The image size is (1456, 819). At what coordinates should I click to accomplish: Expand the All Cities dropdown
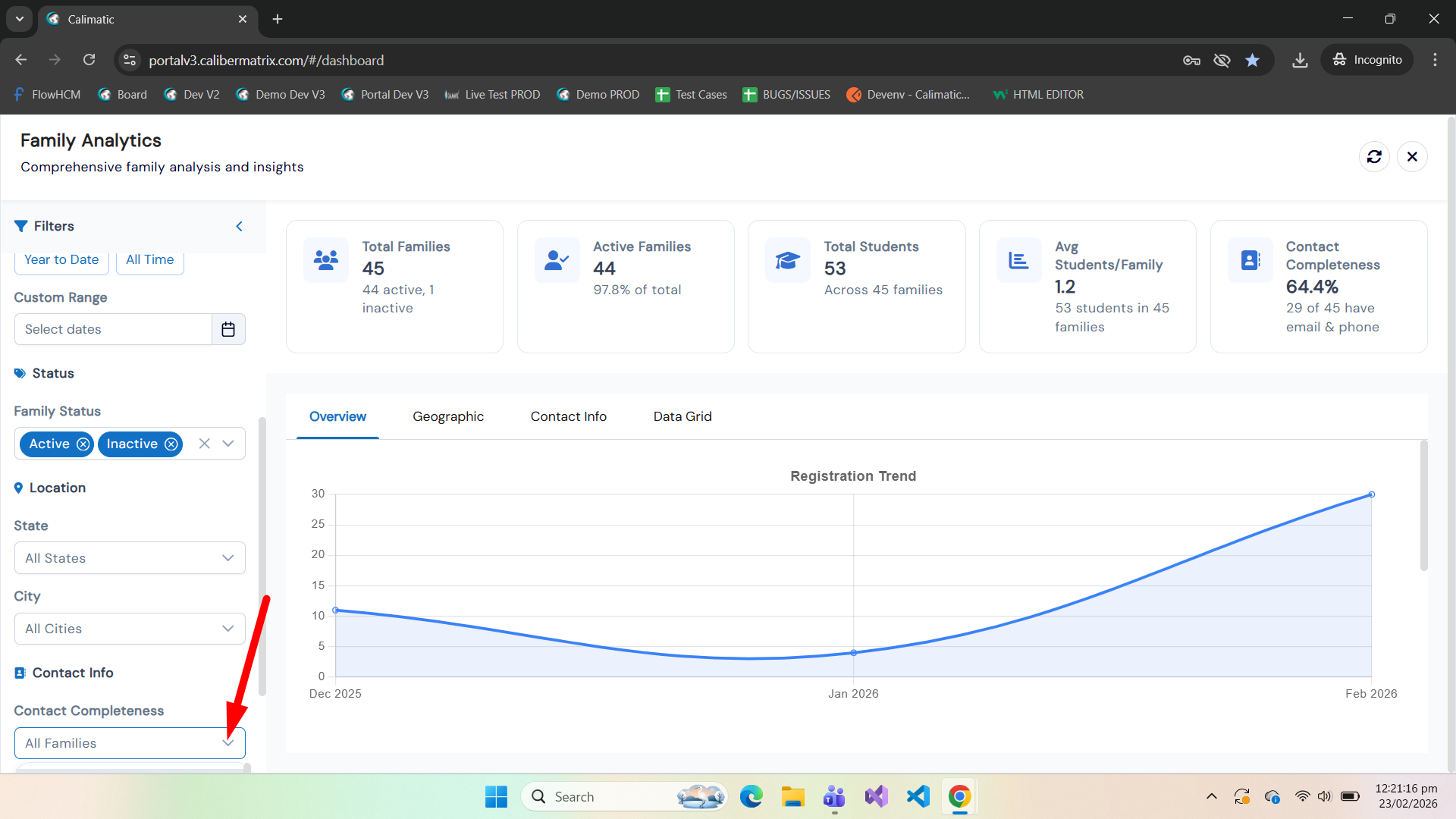pyautogui.click(x=130, y=629)
